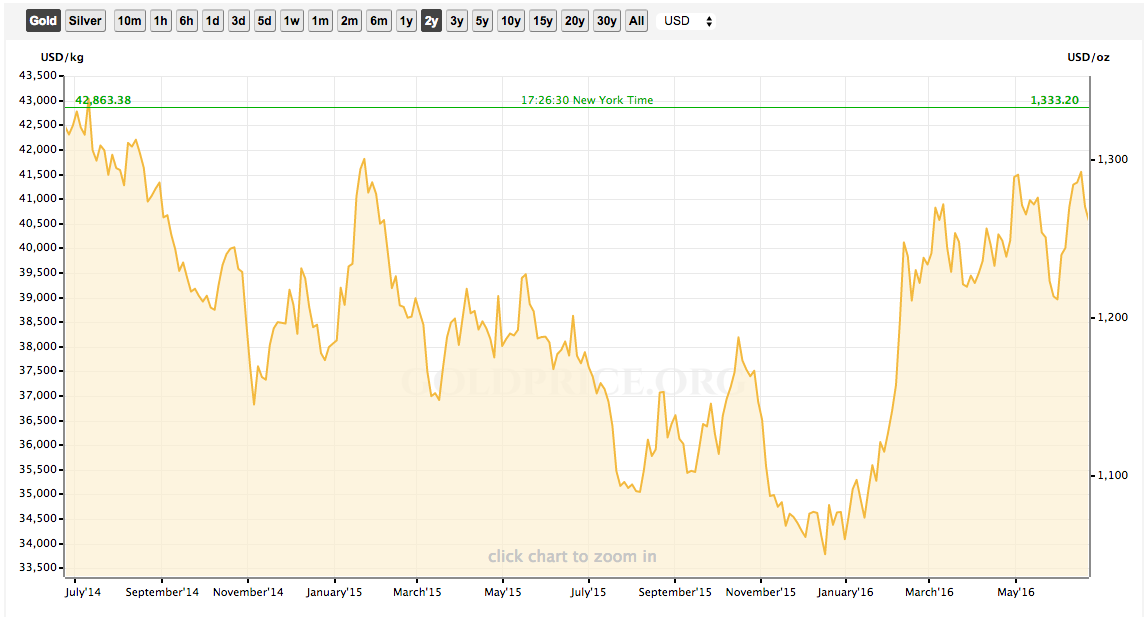The height and width of the screenshot is (617, 1145).
Task: Click 'click chart to zoom in' text
Action: pyautogui.click(x=572, y=556)
